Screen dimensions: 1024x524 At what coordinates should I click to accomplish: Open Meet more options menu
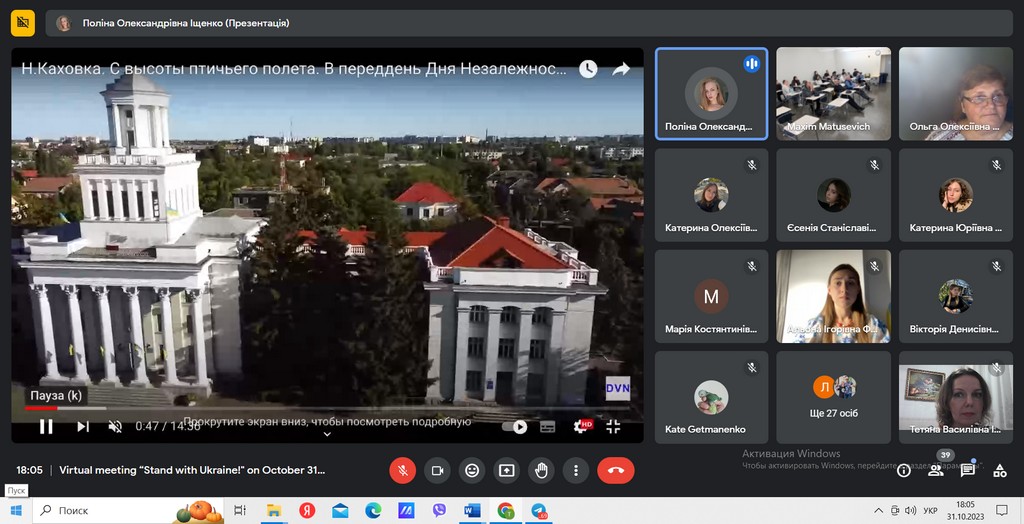[x=576, y=470]
